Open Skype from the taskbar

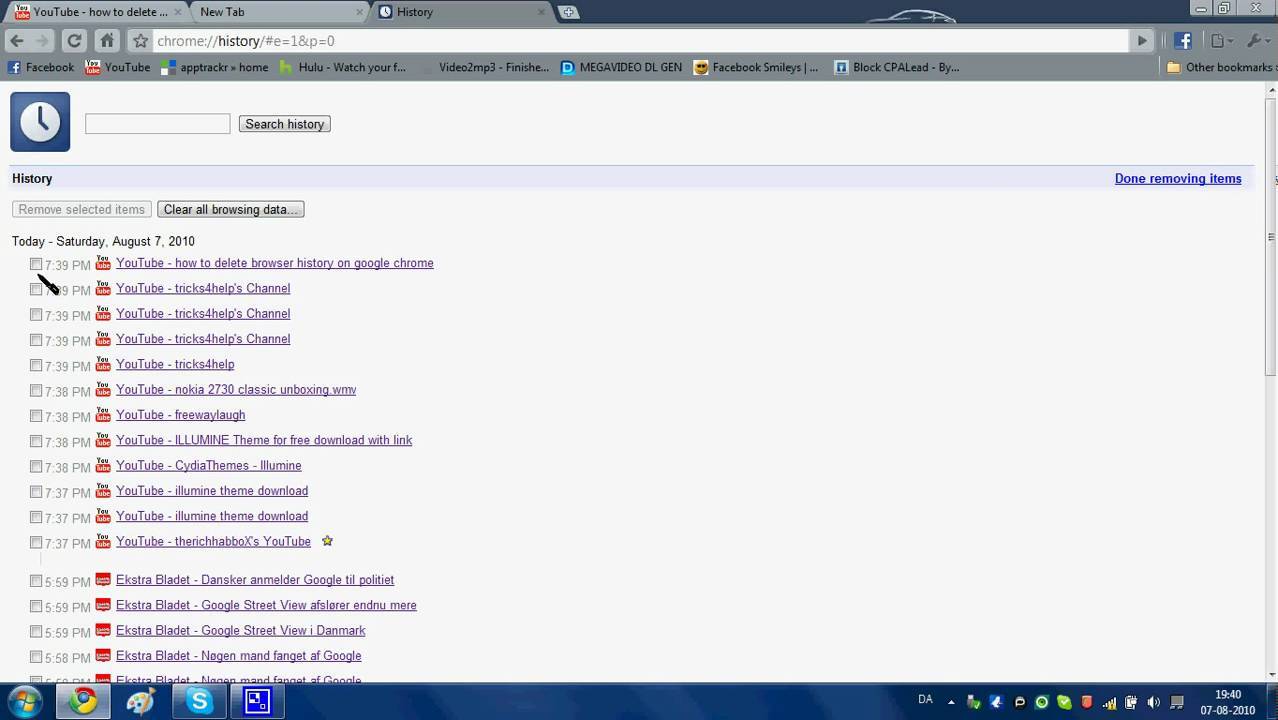[x=199, y=700]
